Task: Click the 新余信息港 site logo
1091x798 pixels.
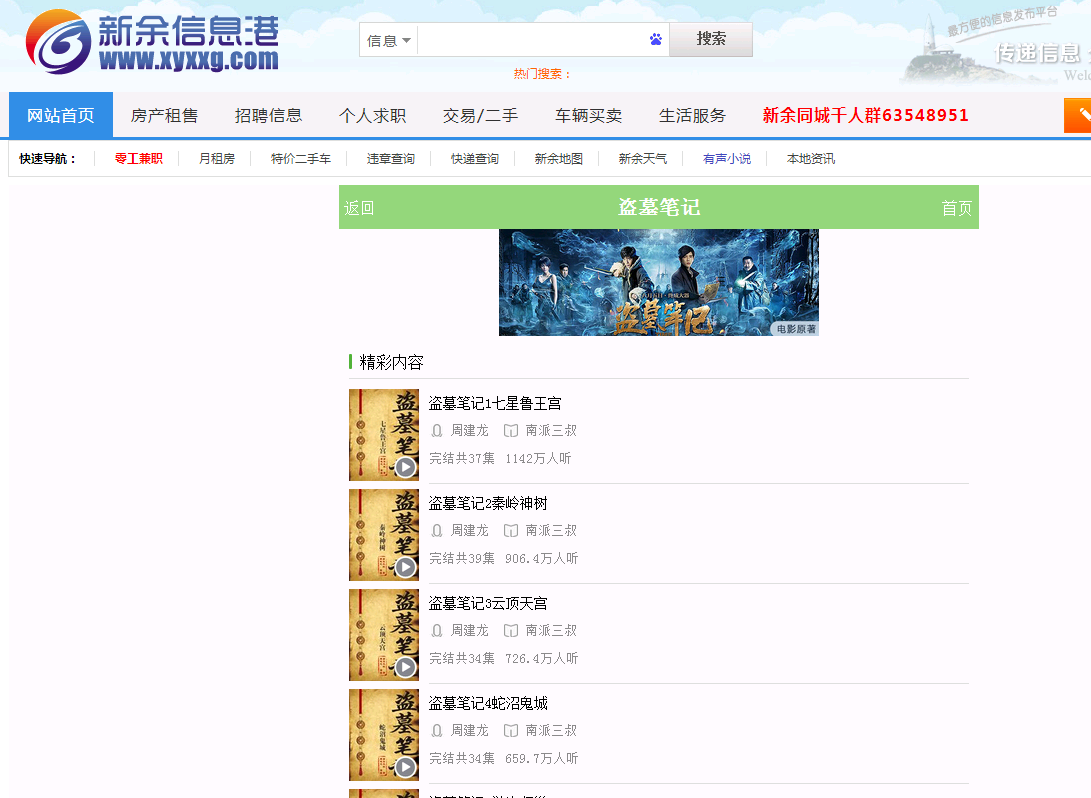Action: click(x=152, y=42)
